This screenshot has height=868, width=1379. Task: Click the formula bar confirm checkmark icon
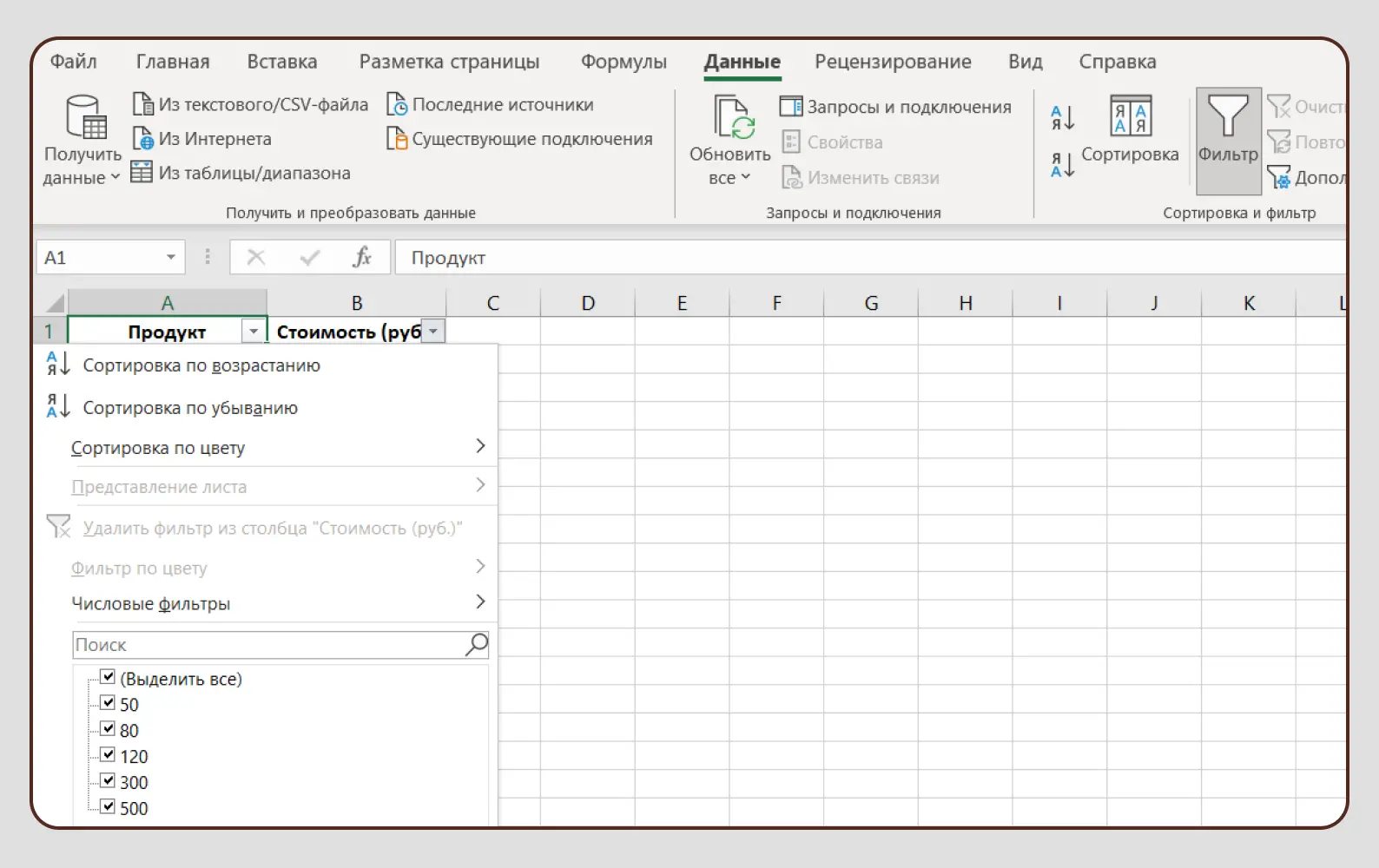pyautogui.click(x=309, y=257)
